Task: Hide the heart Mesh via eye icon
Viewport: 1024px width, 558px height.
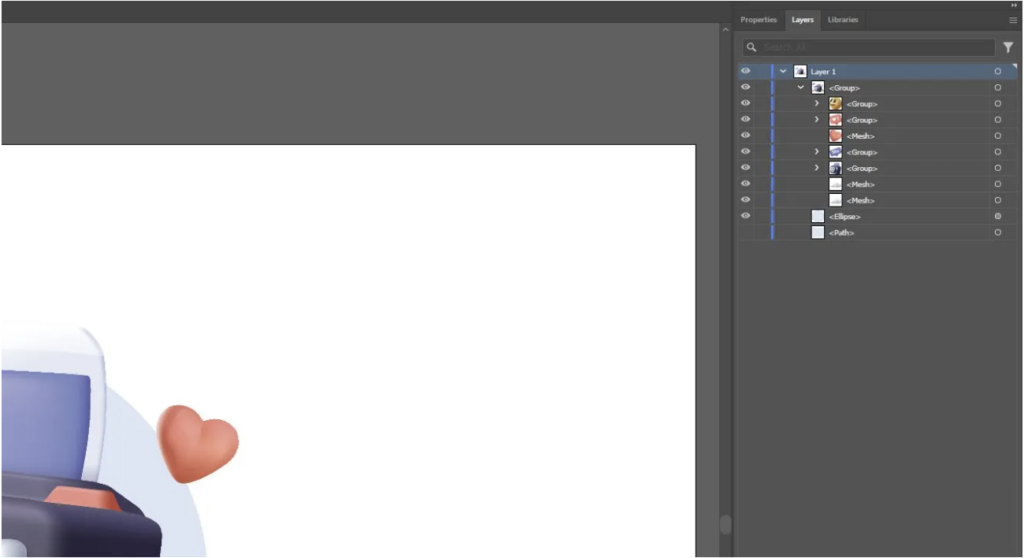Action: coord(745,135)
